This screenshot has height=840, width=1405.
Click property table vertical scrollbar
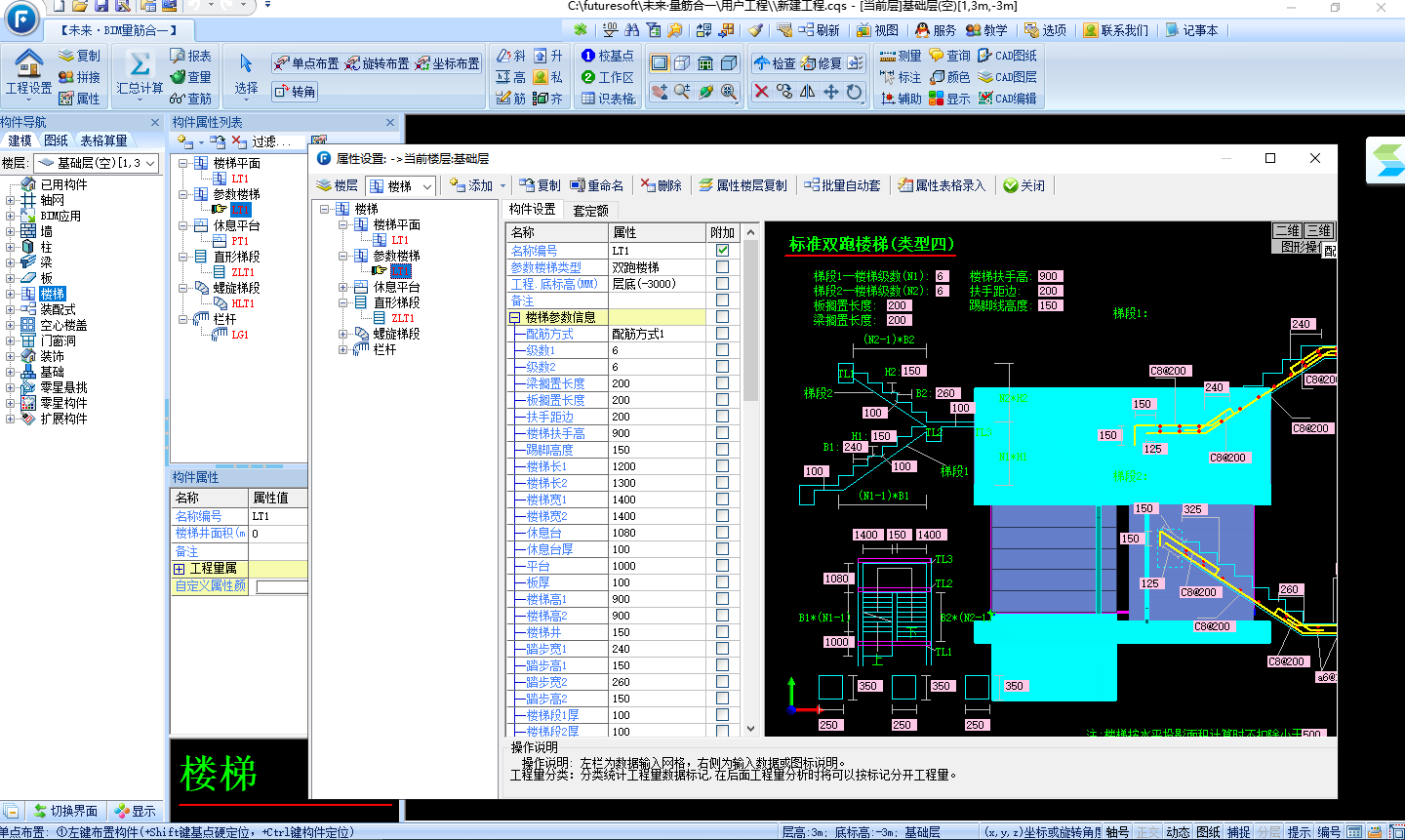(750, 480)
